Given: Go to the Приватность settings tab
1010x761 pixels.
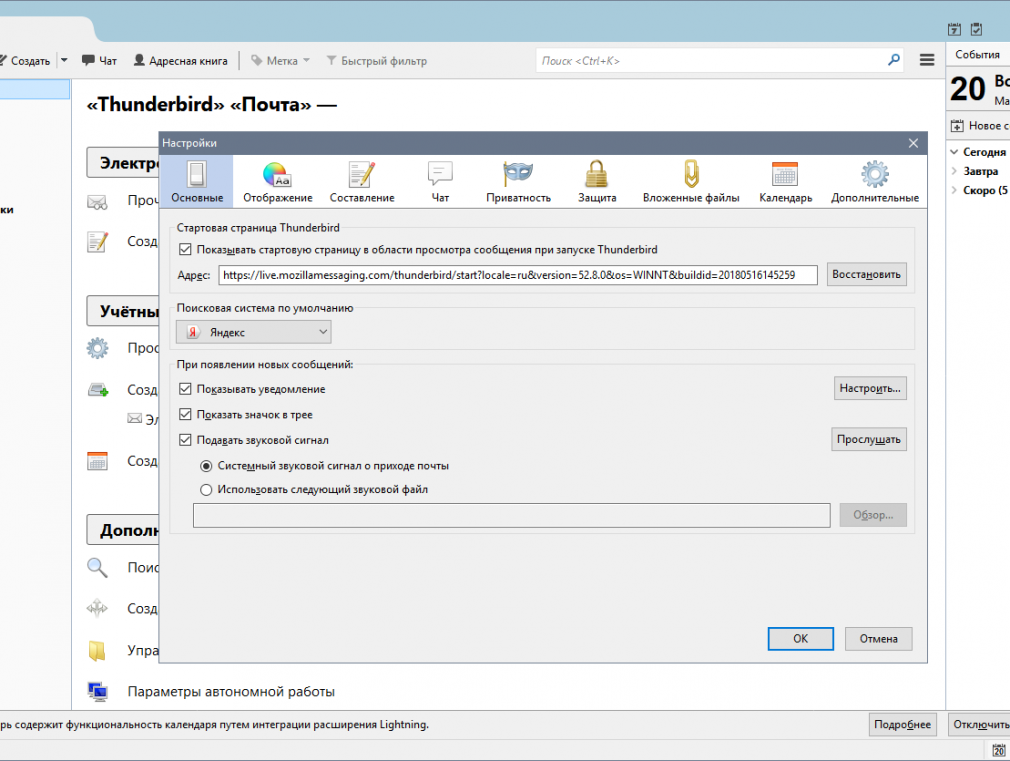Looking at the screenshot, I should pos(519,182).
